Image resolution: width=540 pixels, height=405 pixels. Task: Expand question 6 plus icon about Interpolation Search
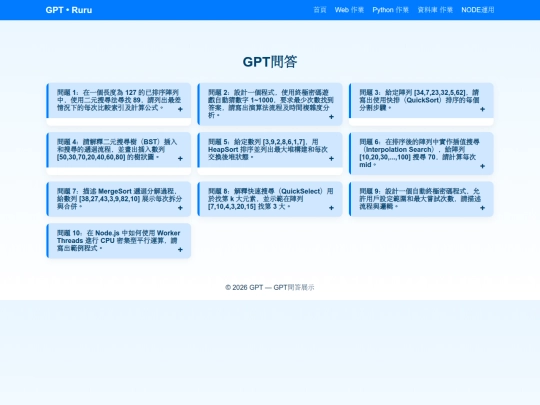click(x=482, y=166)
